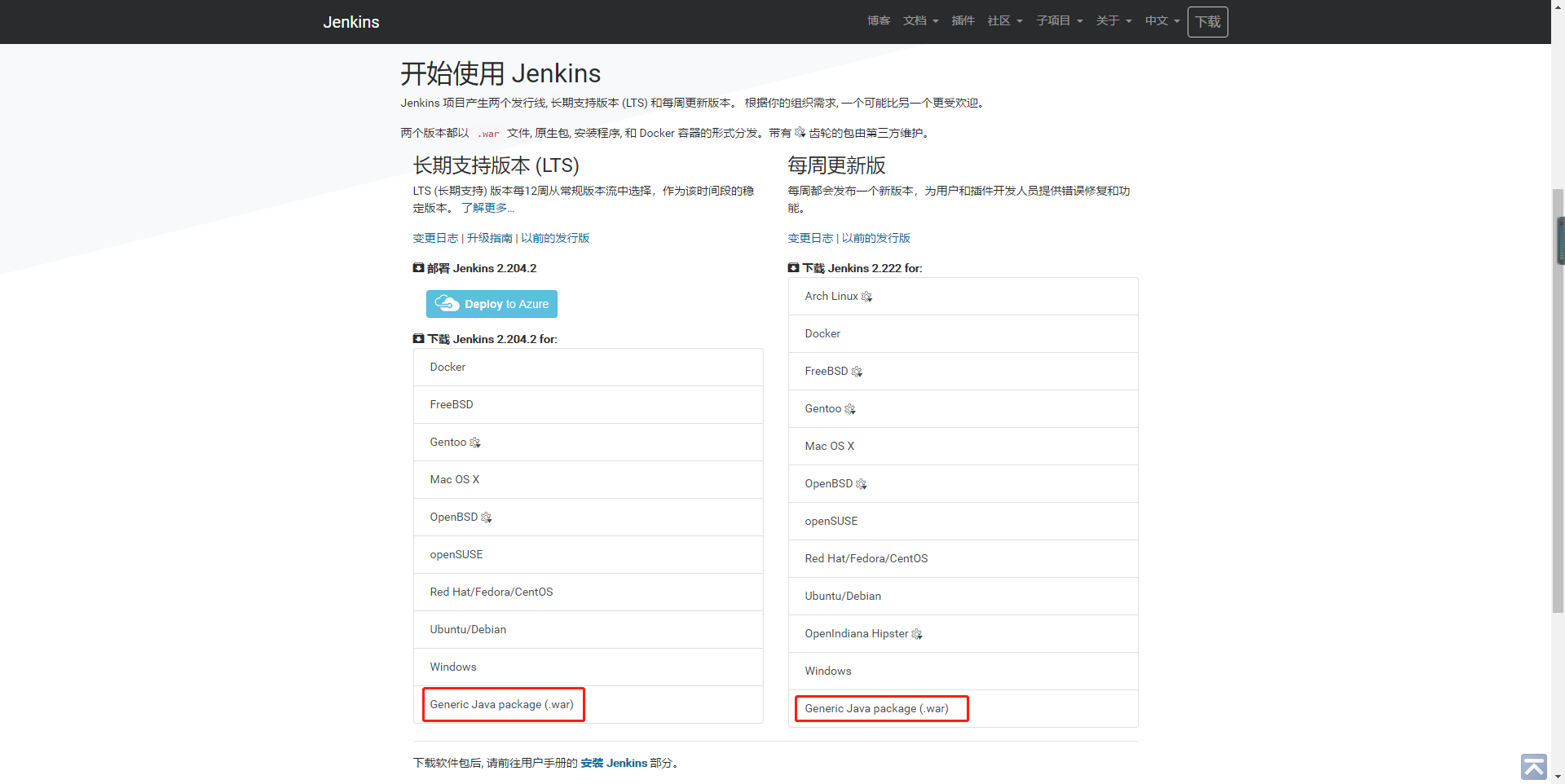This screenshot has height=784, width=1565.
Task: Select OpenIndiana Hipster in weekly list
Action: coord(963,634)
